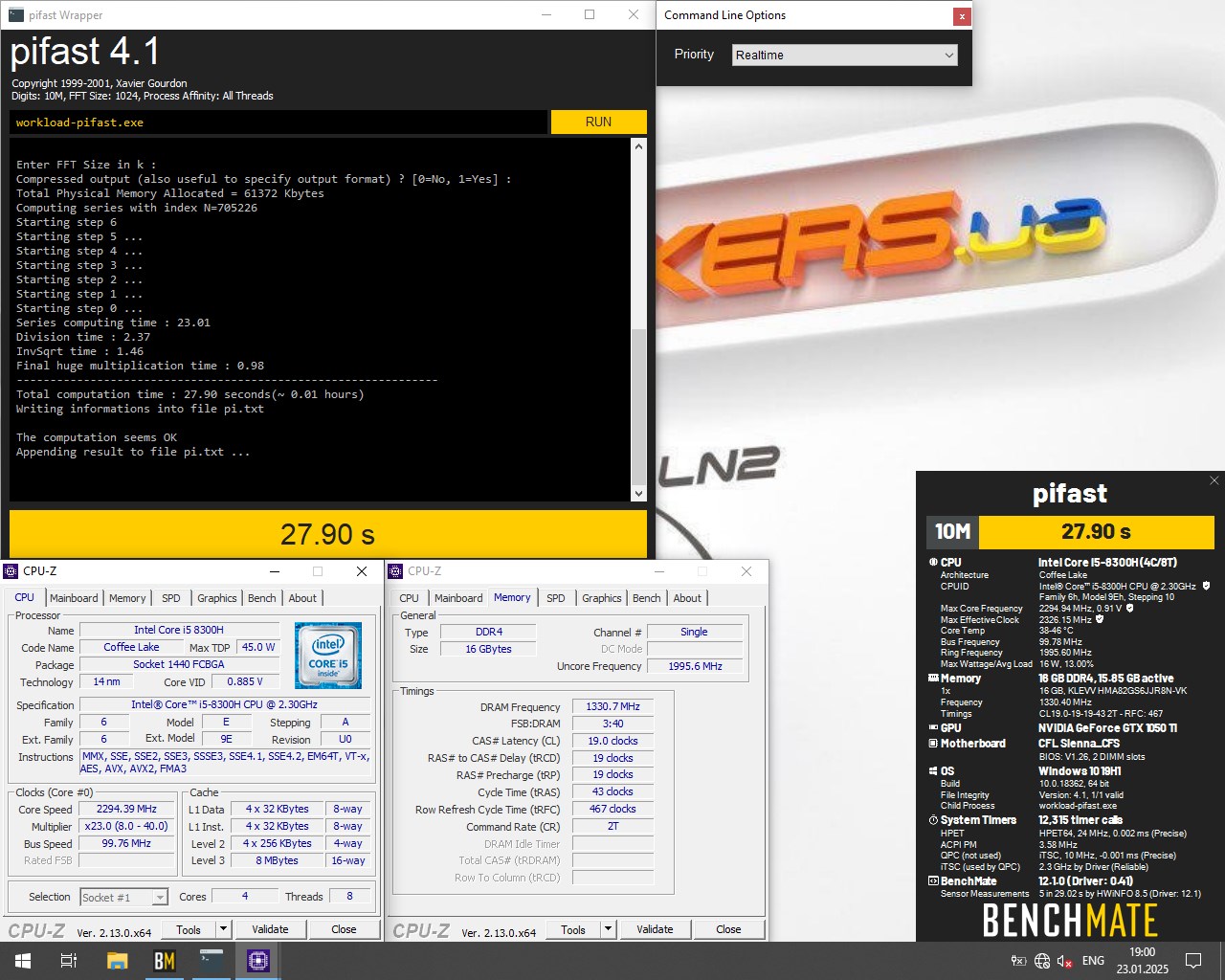This screenshot has height=980, width=1225.
Task: Click the right CPU-Z window title icon
Action: pyautogui.click(x=396, y=571)
